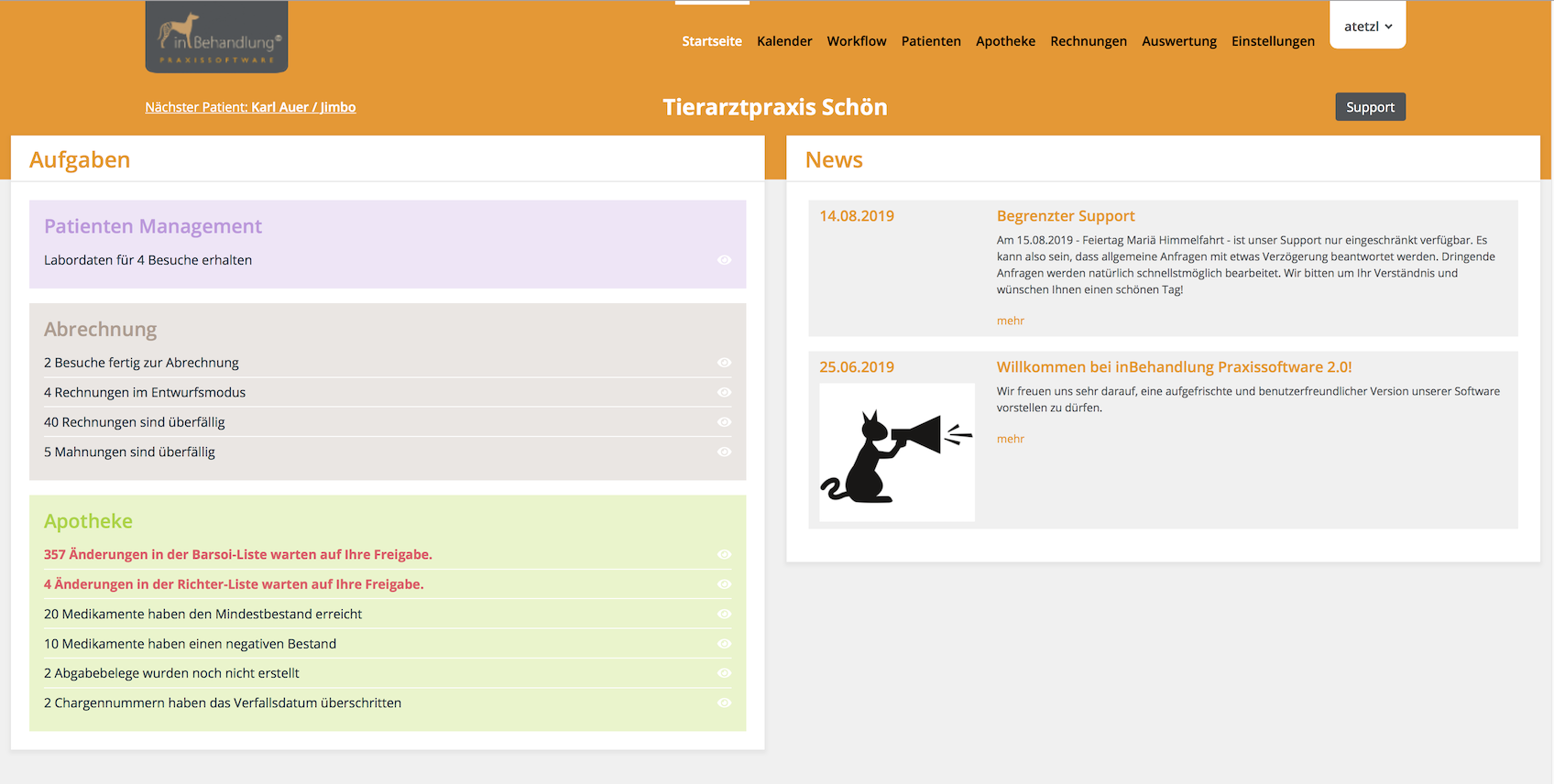Screen dimensions: 1554x784
Task: Open the Begrenzter Support news headline
Action: pyautogui.click(x=1066, y=216)
